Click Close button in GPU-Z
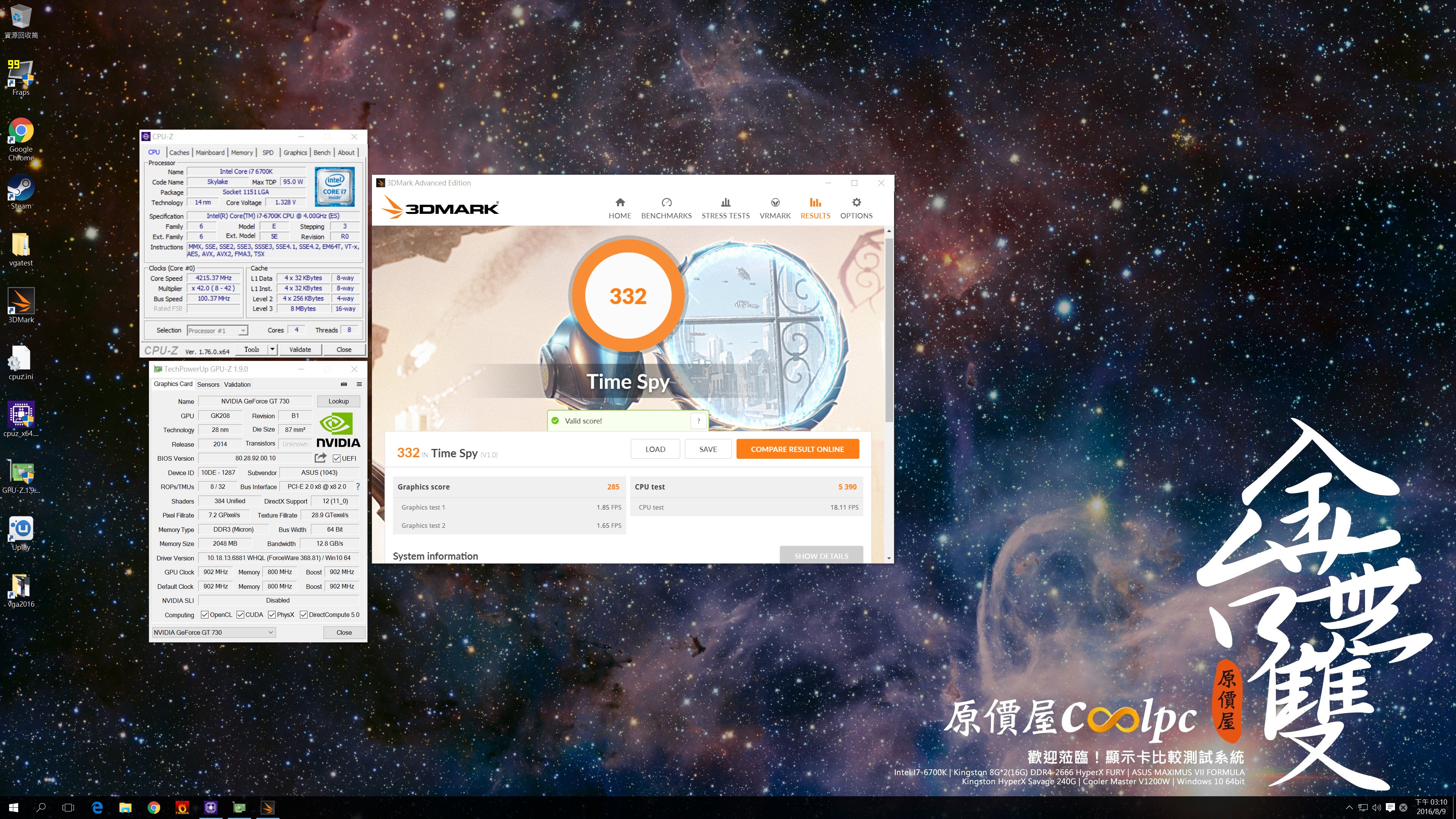Image resolution: width=1456 pixels, height=819 pixels. coord(344,632)
